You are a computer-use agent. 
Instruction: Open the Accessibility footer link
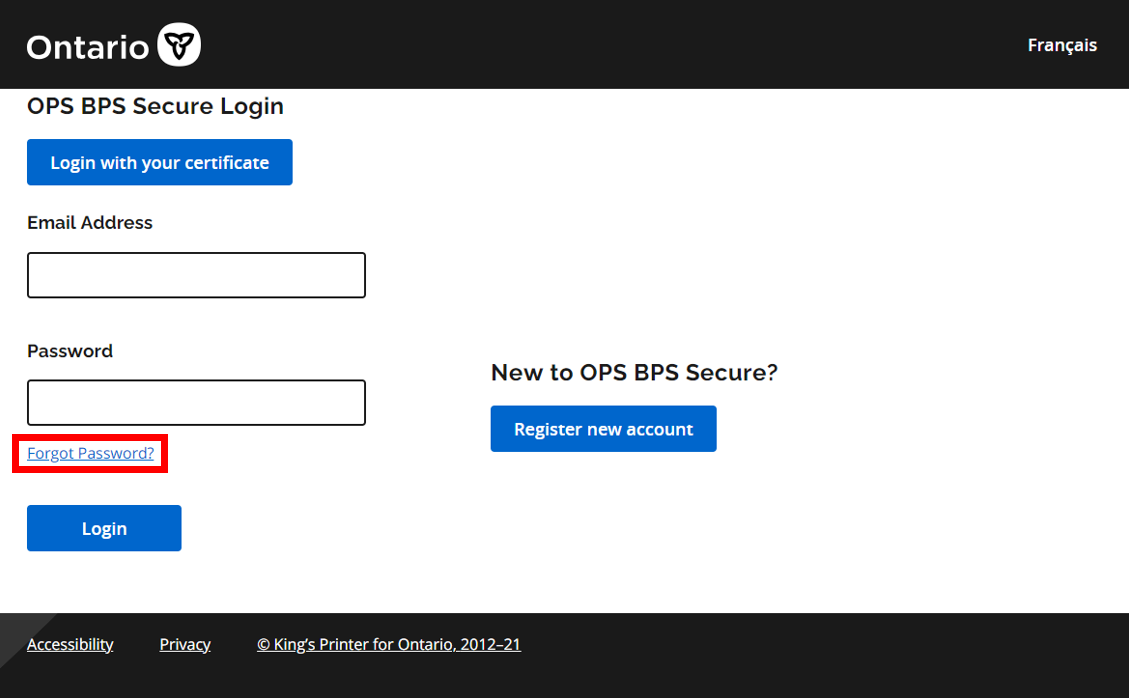[70, 644]
